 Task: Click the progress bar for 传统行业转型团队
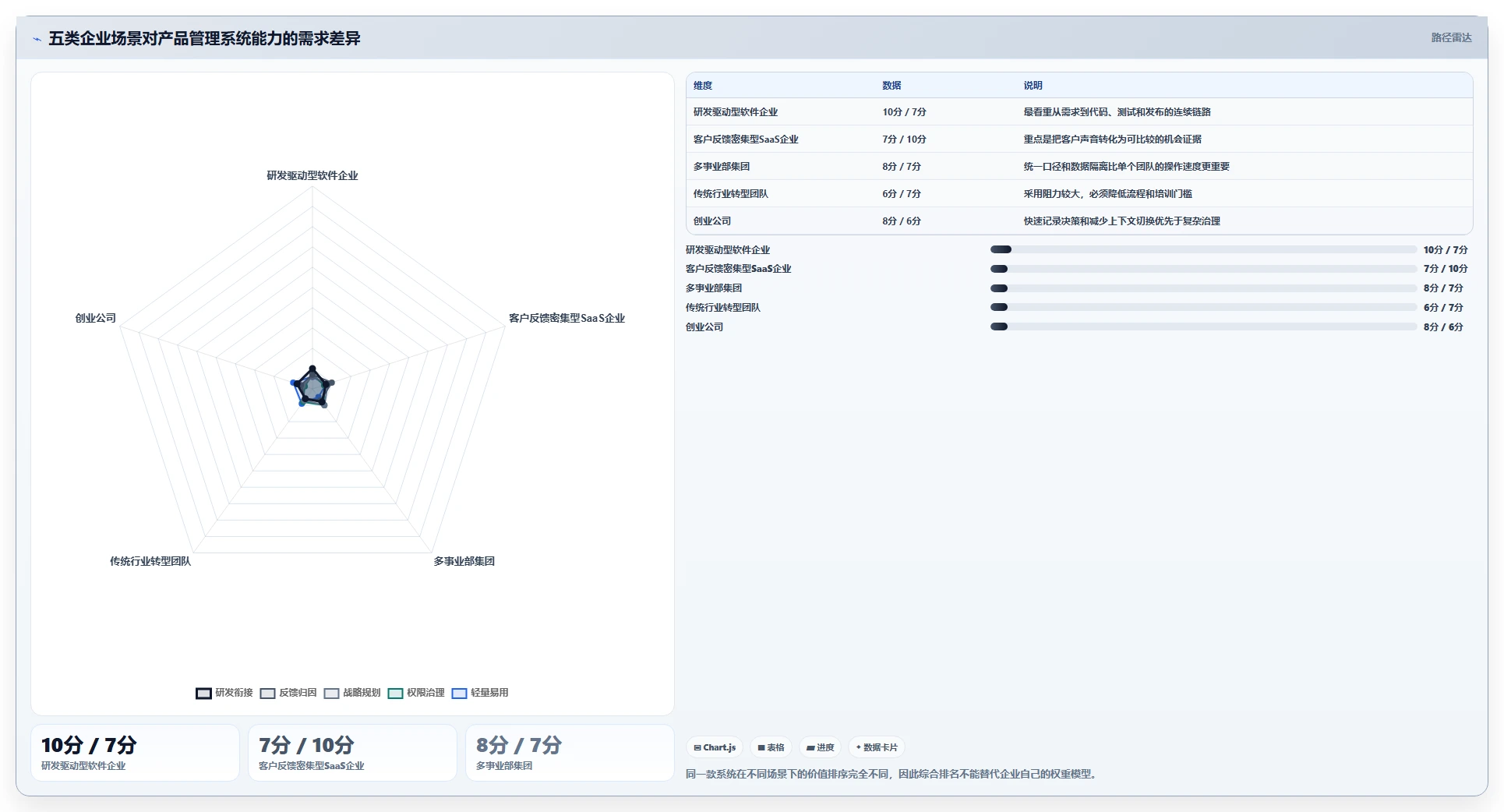point(1203,308)
